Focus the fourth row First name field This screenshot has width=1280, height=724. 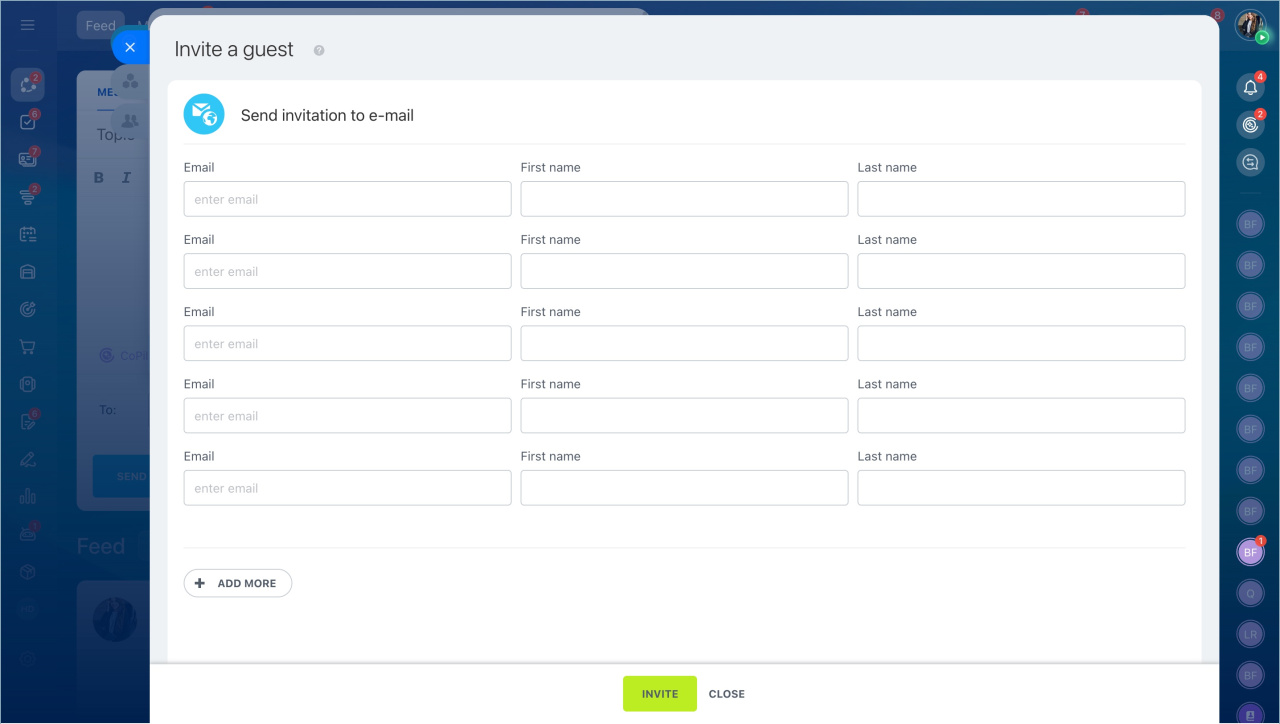(684, 416)
